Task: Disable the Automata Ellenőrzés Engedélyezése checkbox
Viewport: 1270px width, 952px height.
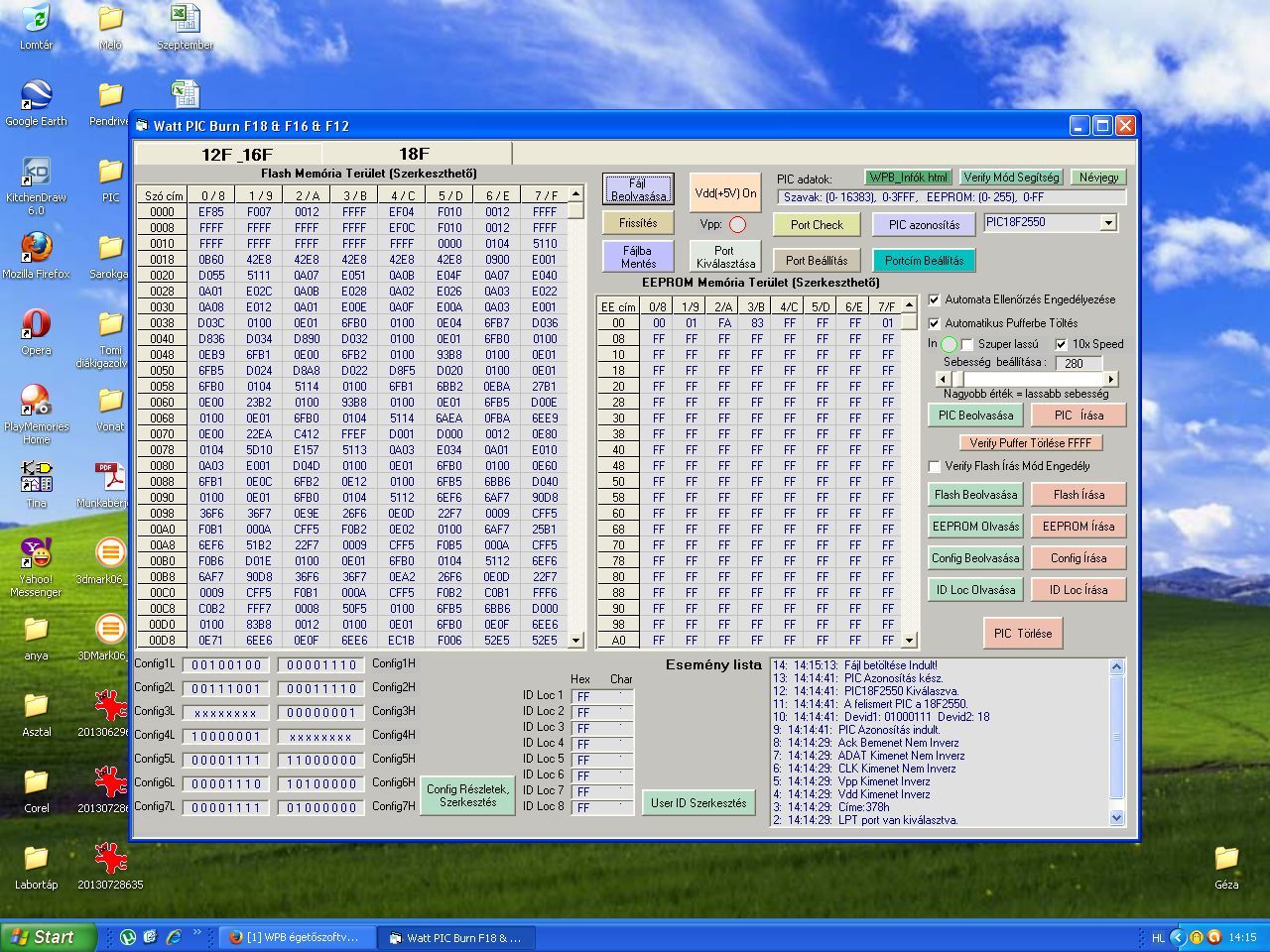Action: 934,299
